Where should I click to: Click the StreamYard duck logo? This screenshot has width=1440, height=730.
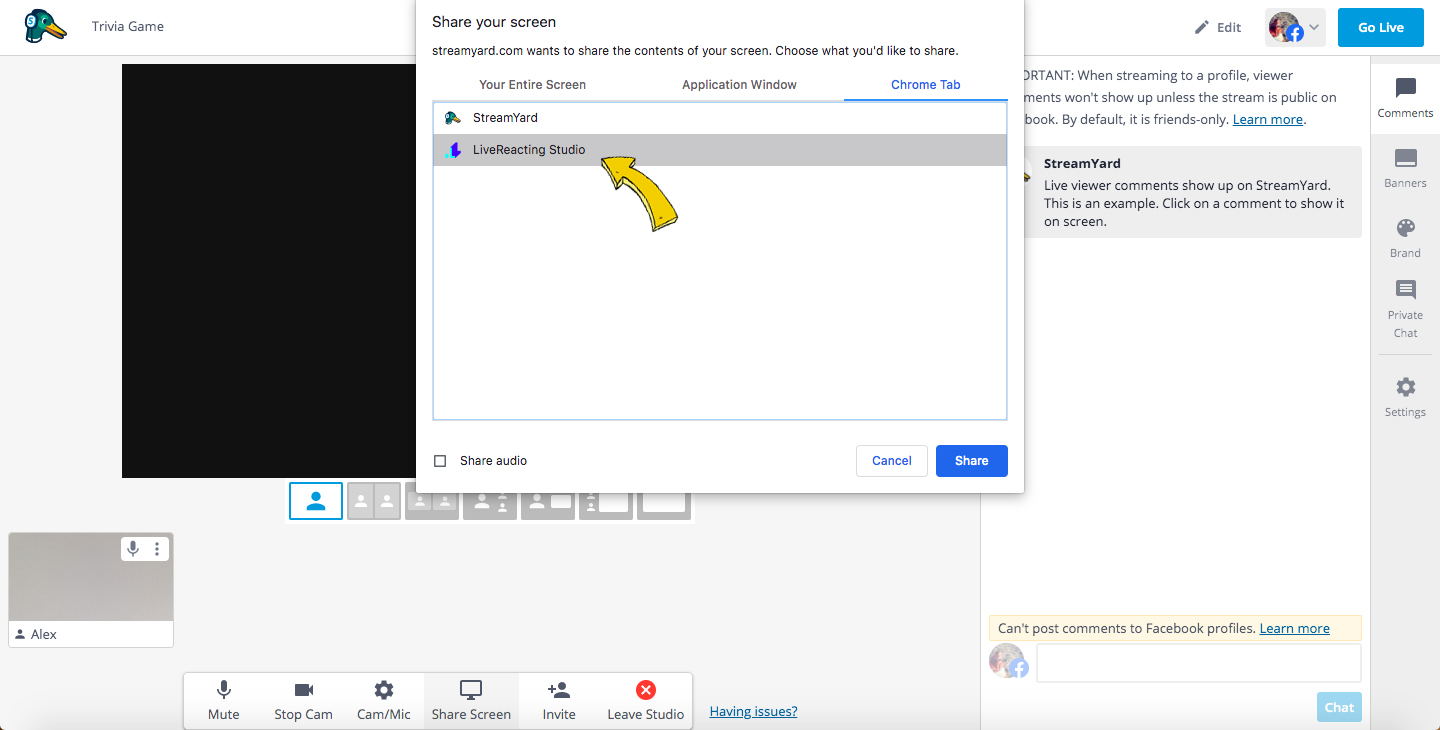point(44,26)
